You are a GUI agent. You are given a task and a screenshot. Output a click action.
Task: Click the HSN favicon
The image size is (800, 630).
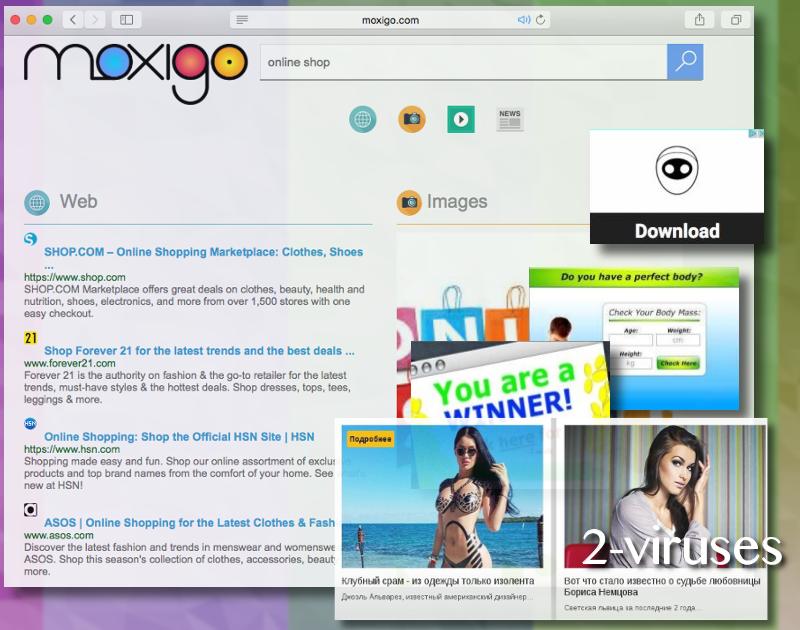[x=31, y=423]
